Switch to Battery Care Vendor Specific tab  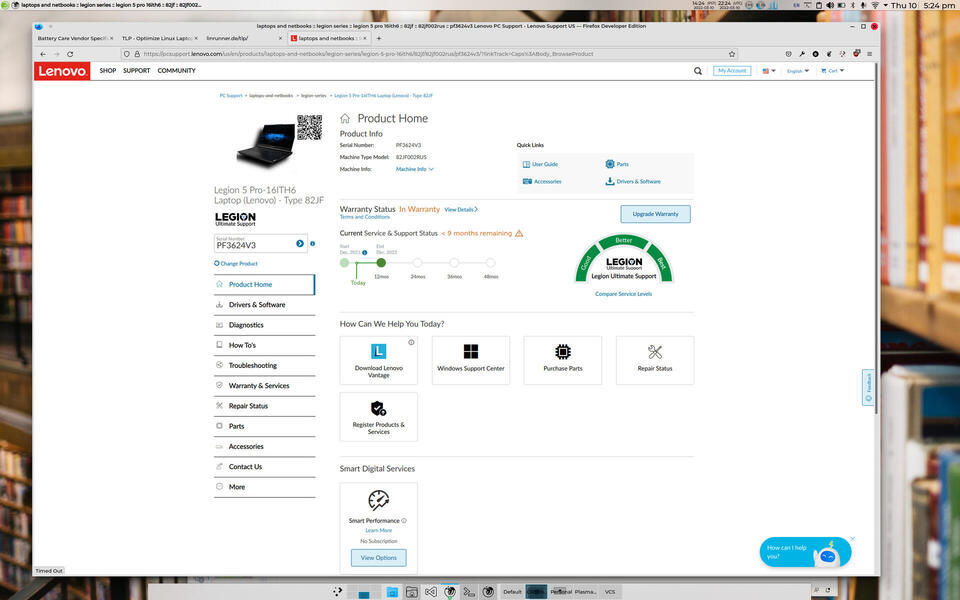(75, 38)
